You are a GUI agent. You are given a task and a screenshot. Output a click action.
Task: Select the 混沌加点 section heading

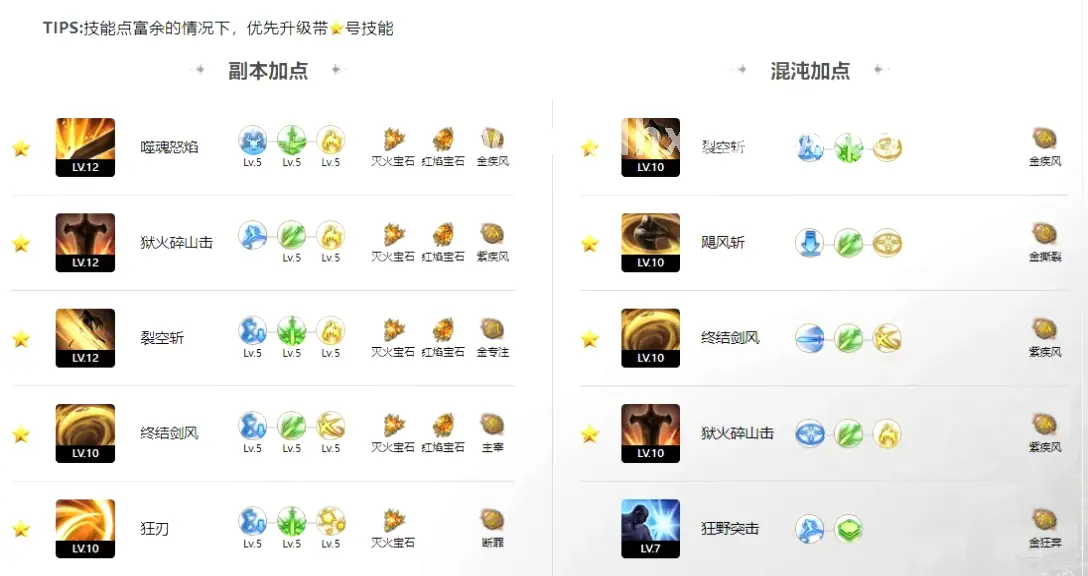point(810,71)
